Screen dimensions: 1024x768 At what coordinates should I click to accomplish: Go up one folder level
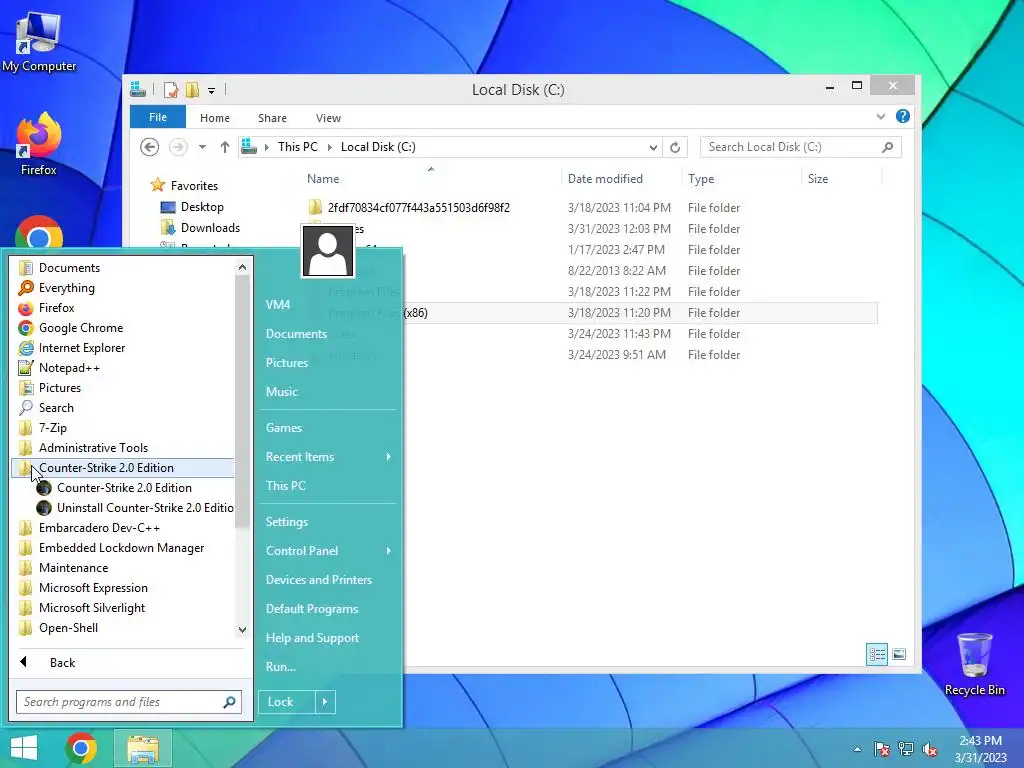pyautogui.click(x=225, y=147)
